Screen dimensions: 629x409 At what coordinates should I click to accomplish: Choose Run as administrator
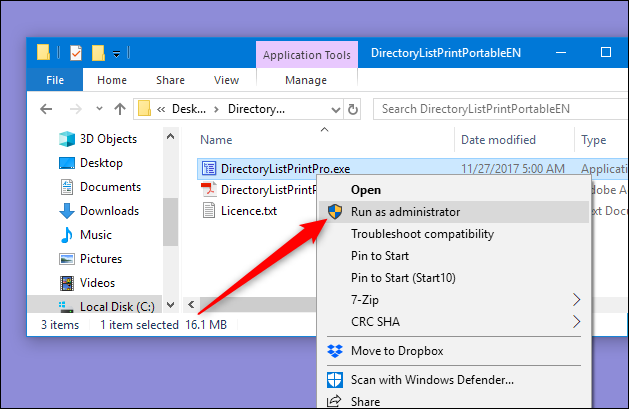pos(454,212)
